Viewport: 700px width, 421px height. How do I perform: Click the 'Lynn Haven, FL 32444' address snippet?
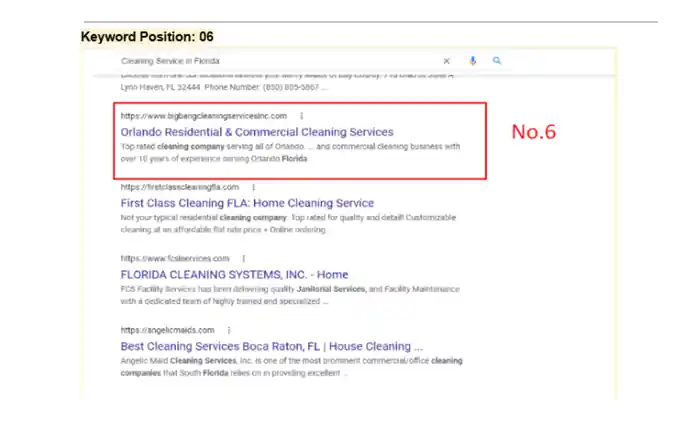224,87
